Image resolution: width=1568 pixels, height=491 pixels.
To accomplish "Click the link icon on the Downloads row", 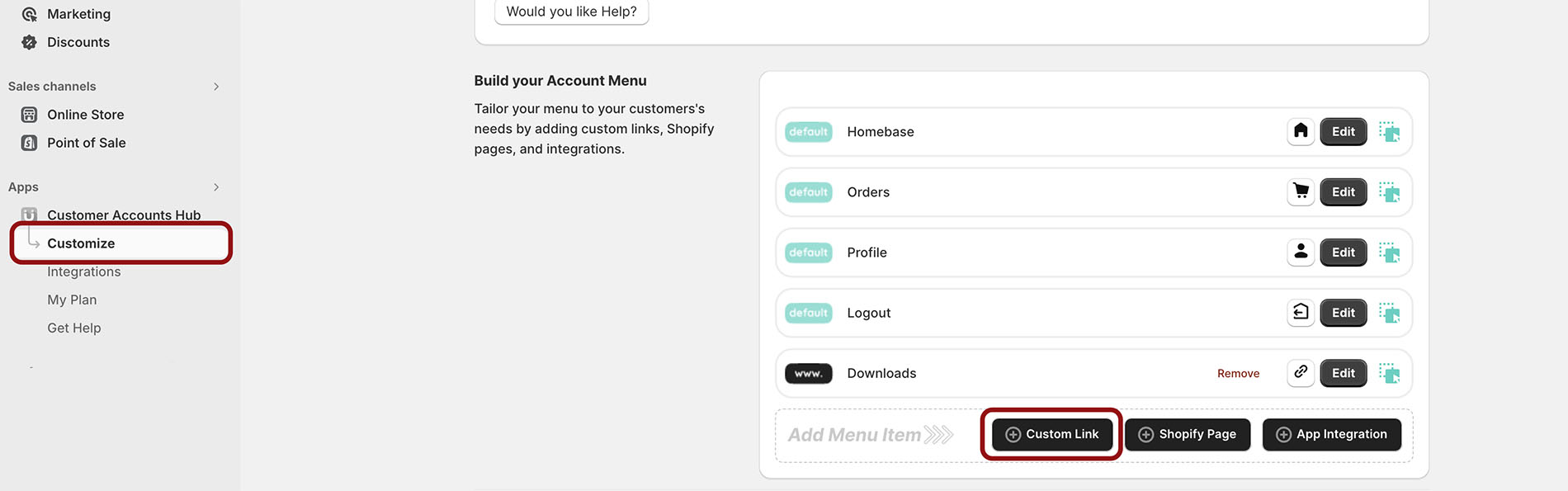I will point(1301,373).
